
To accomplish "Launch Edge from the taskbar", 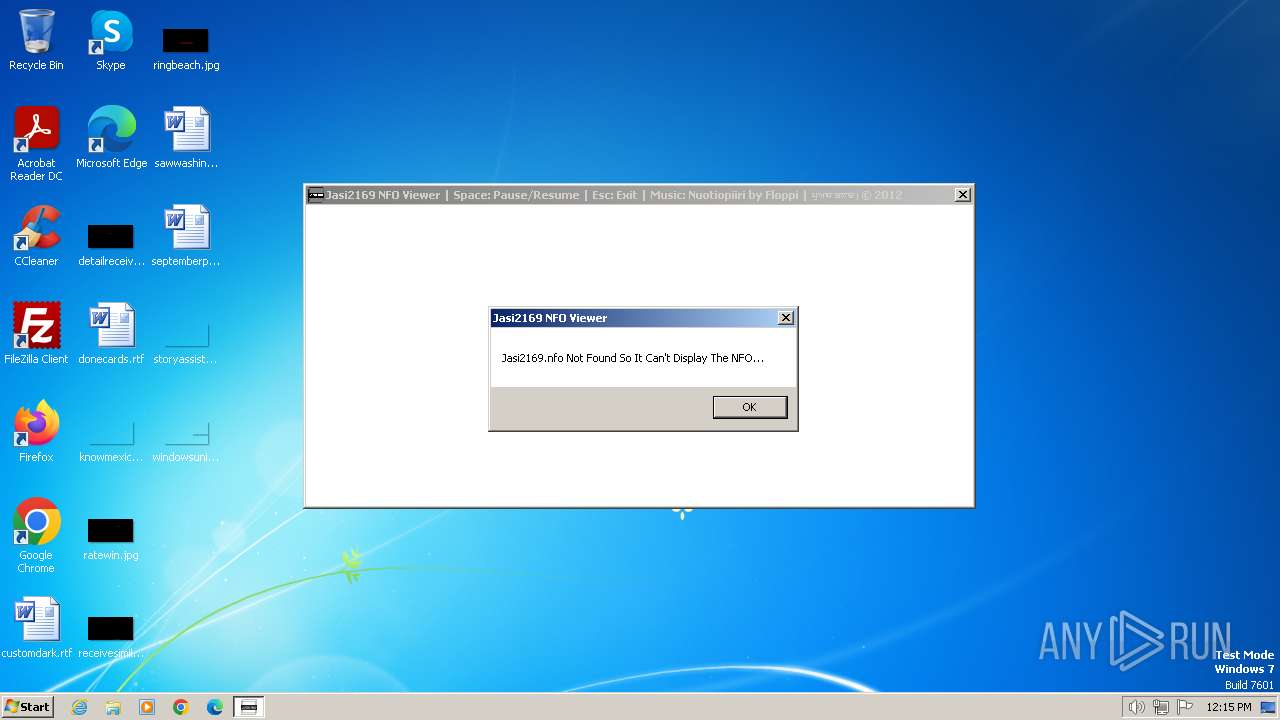I will [215, 707].
